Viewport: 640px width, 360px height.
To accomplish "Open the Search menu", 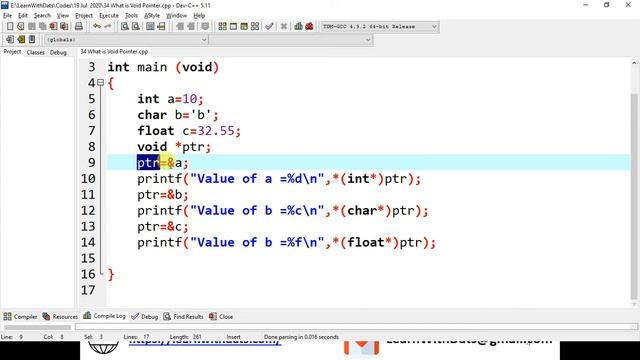I will coord(42,16).
